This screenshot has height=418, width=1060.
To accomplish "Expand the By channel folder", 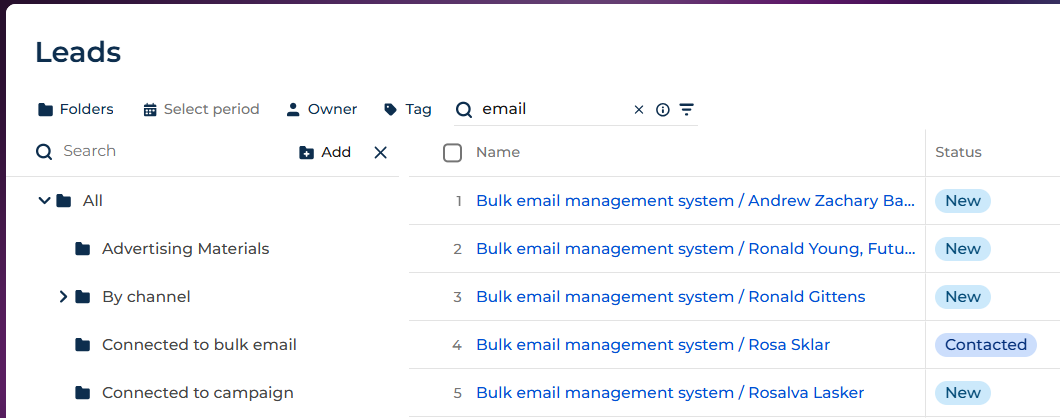I will pyautogui.click(x=63, y=297).
